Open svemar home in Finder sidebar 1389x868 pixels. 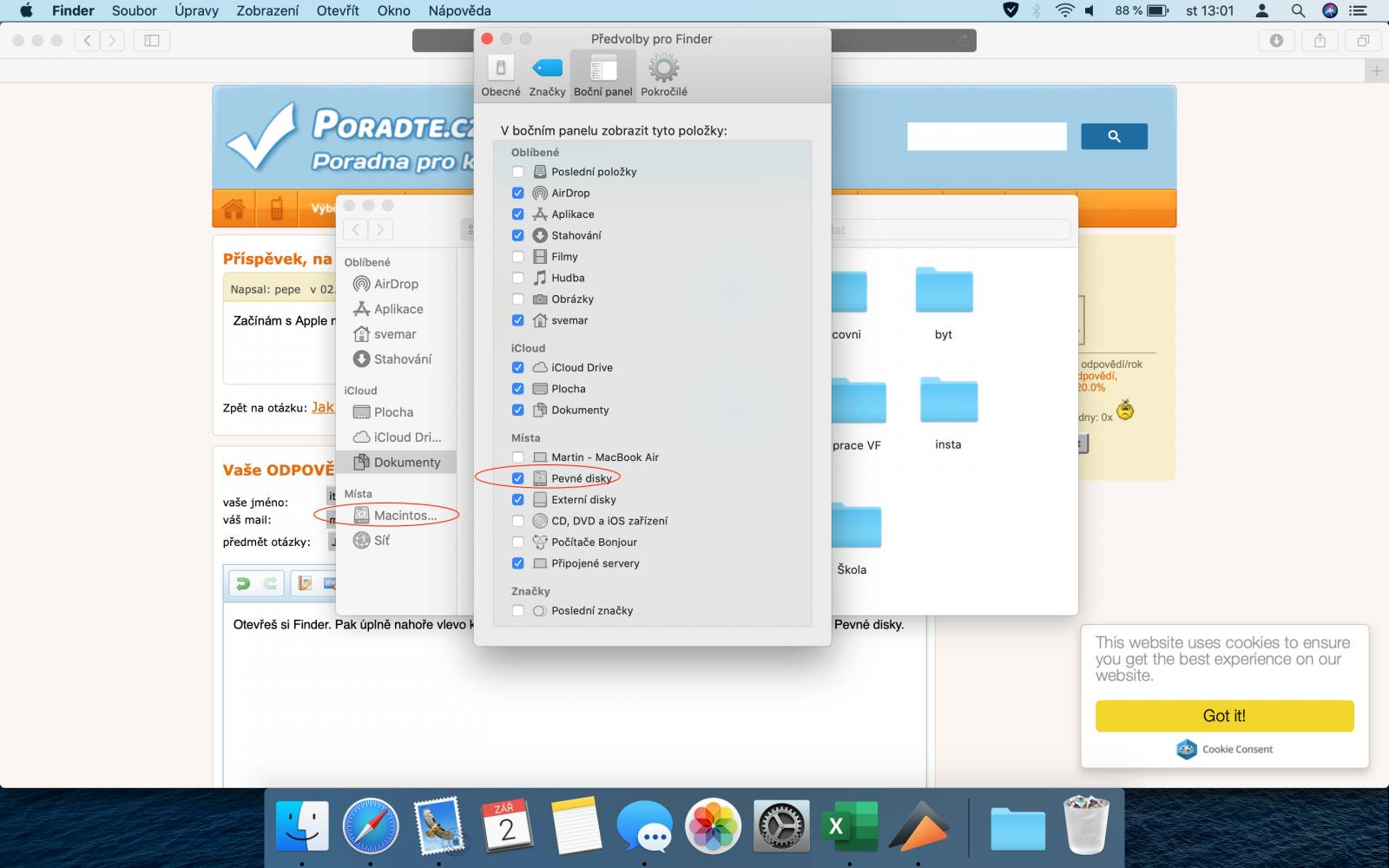pos(395,334)
